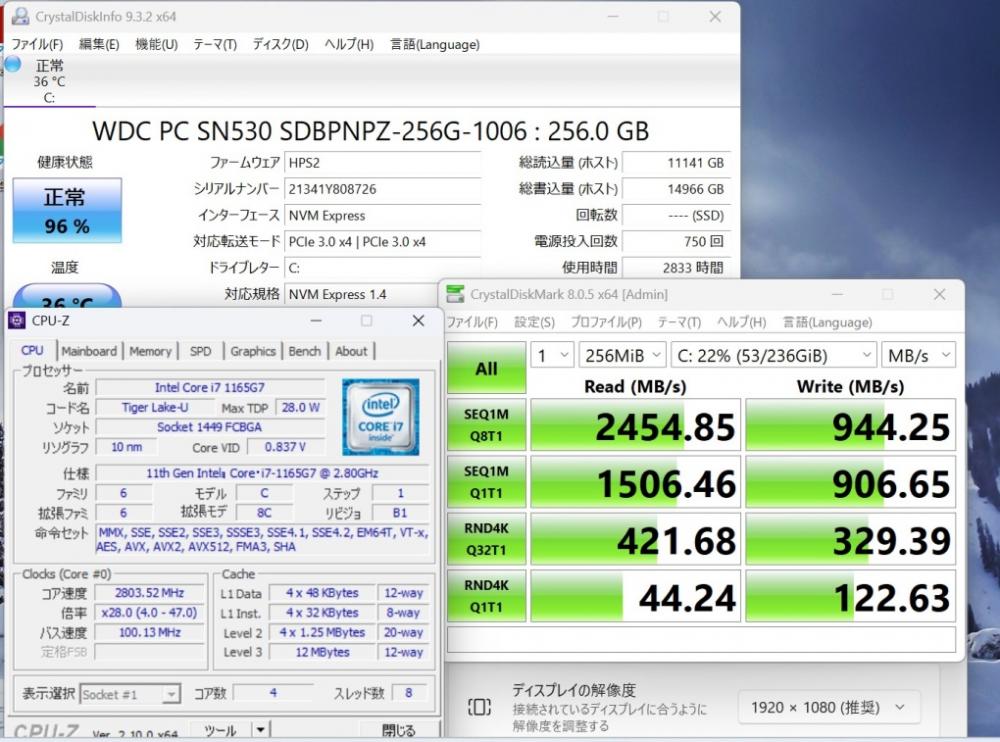Click the display resolution icon in Settings
This screenshot has width=1000, height=742.
pyautogui.click(x=479, y=707)
